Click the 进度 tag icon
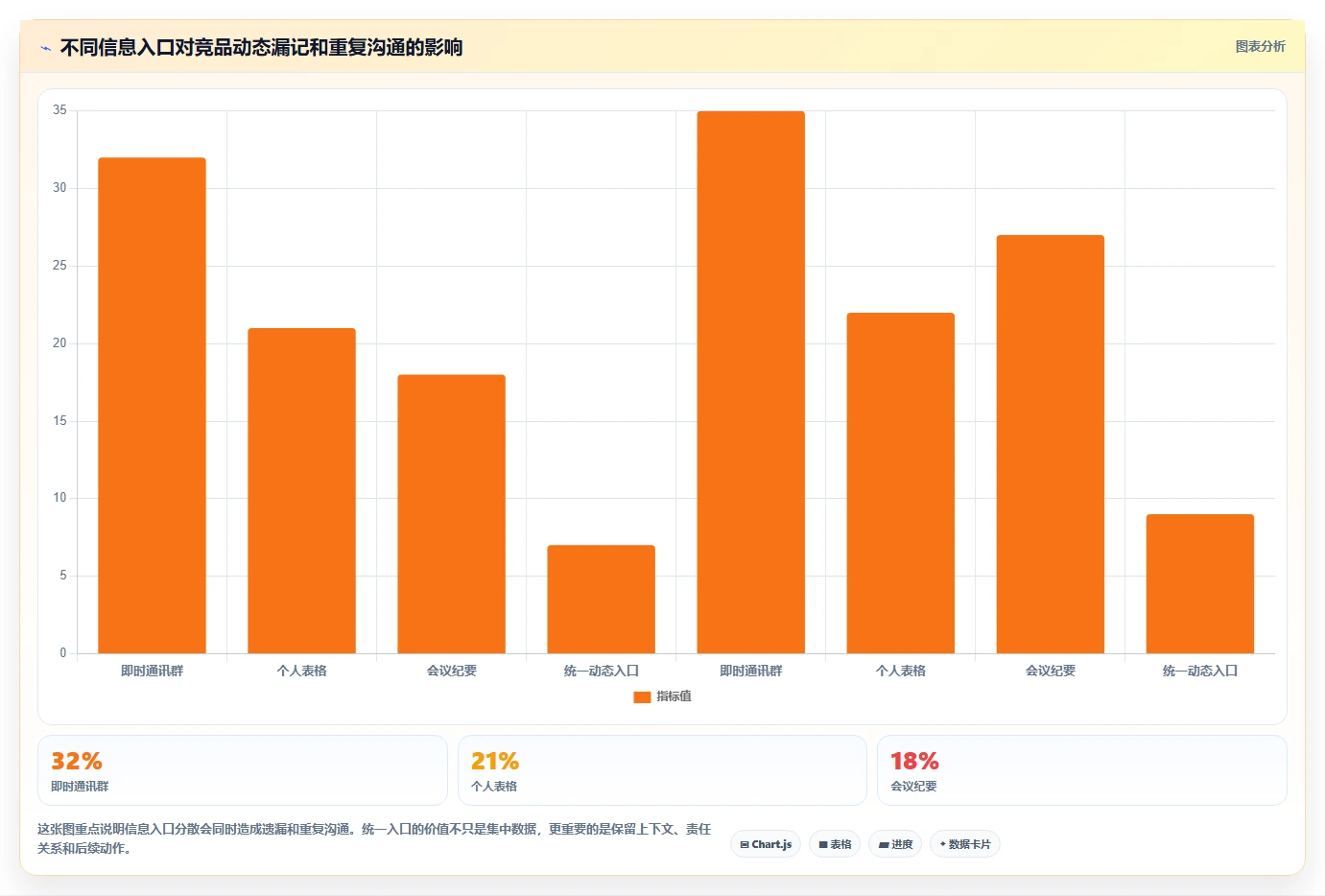 tap(884, 845)
